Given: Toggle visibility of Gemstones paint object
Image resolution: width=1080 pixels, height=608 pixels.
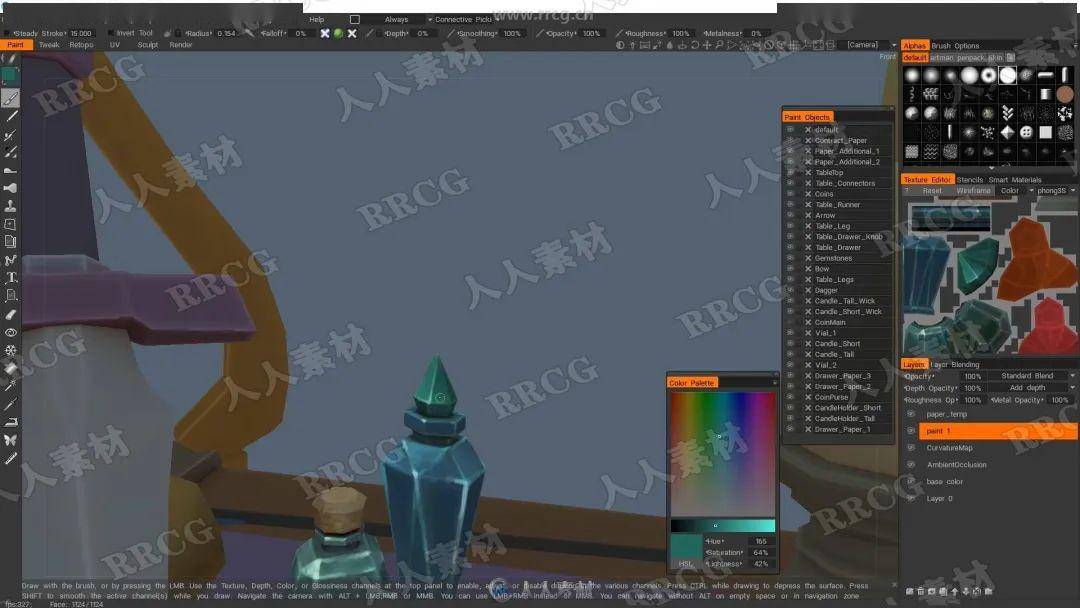Looking at the screenshot, I should [x=790, y=258].
